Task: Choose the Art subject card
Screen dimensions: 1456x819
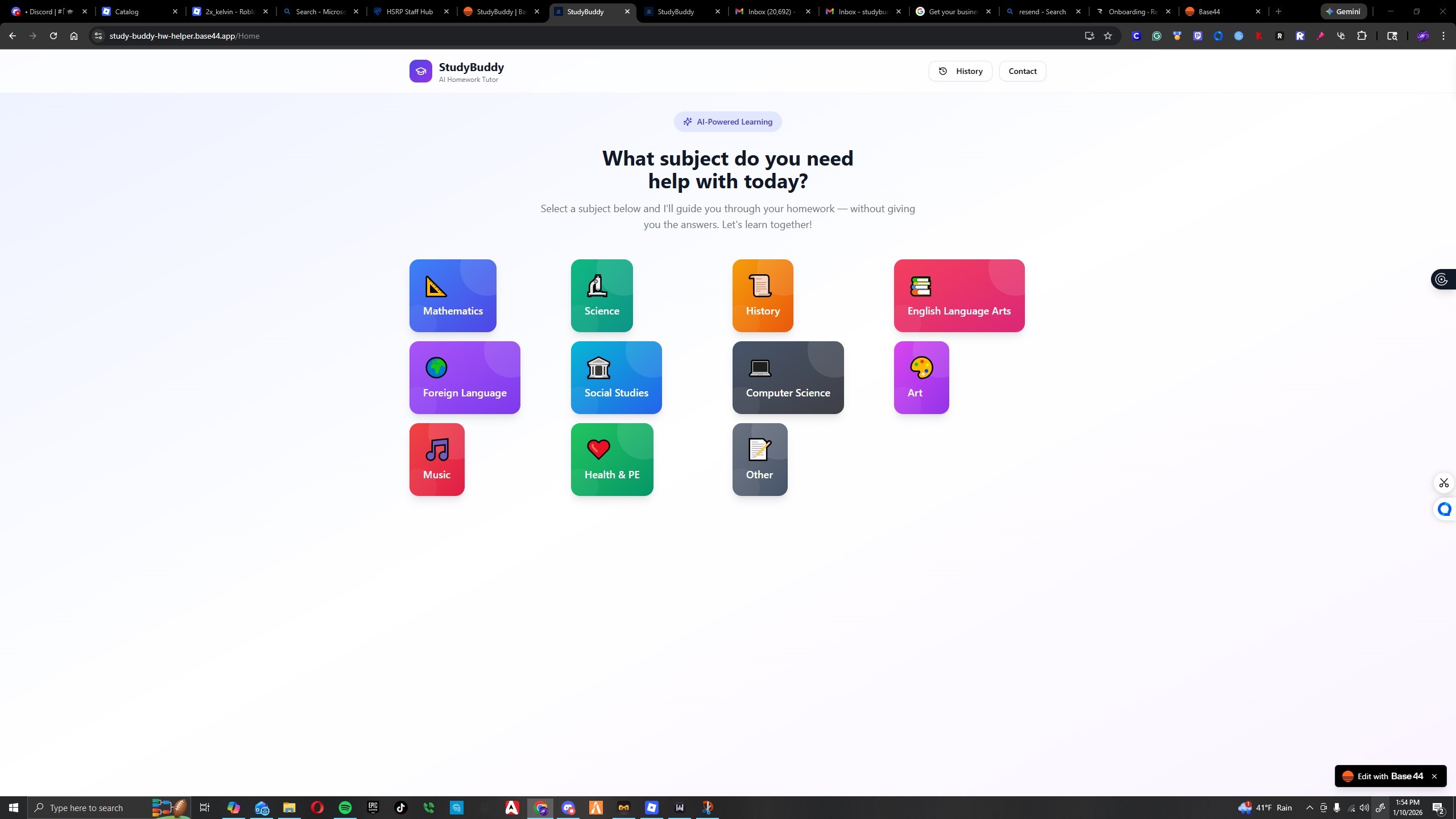Action: coord(921,378)
